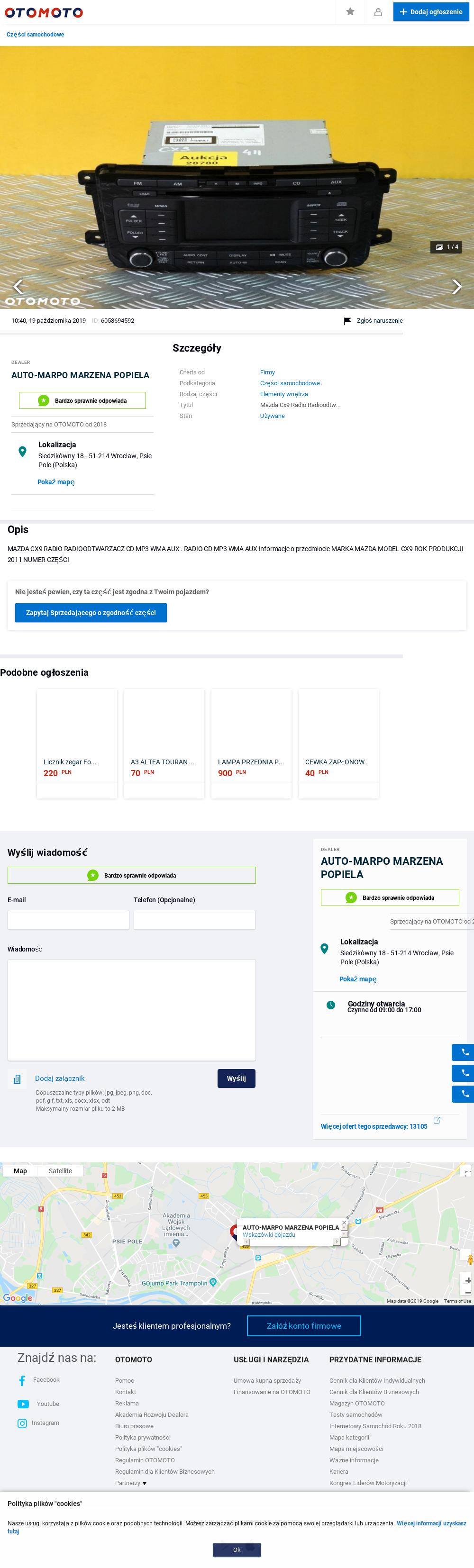This screenshot has height=1568, width=474.
Task: Click the clock icon by Godziny otwarcia
Action: coord(331,1005)
